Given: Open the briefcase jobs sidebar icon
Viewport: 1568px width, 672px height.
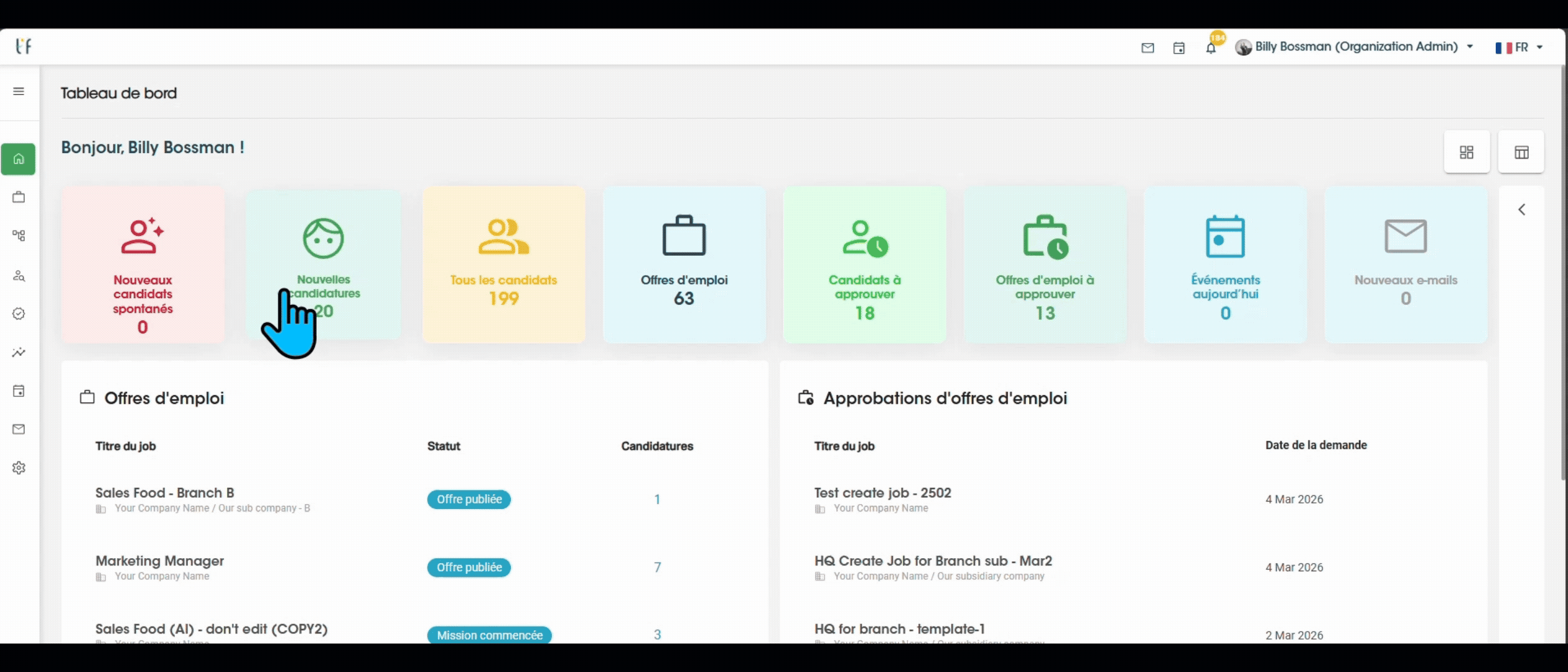Looking at the screenshot, I should tap(19, 197).
